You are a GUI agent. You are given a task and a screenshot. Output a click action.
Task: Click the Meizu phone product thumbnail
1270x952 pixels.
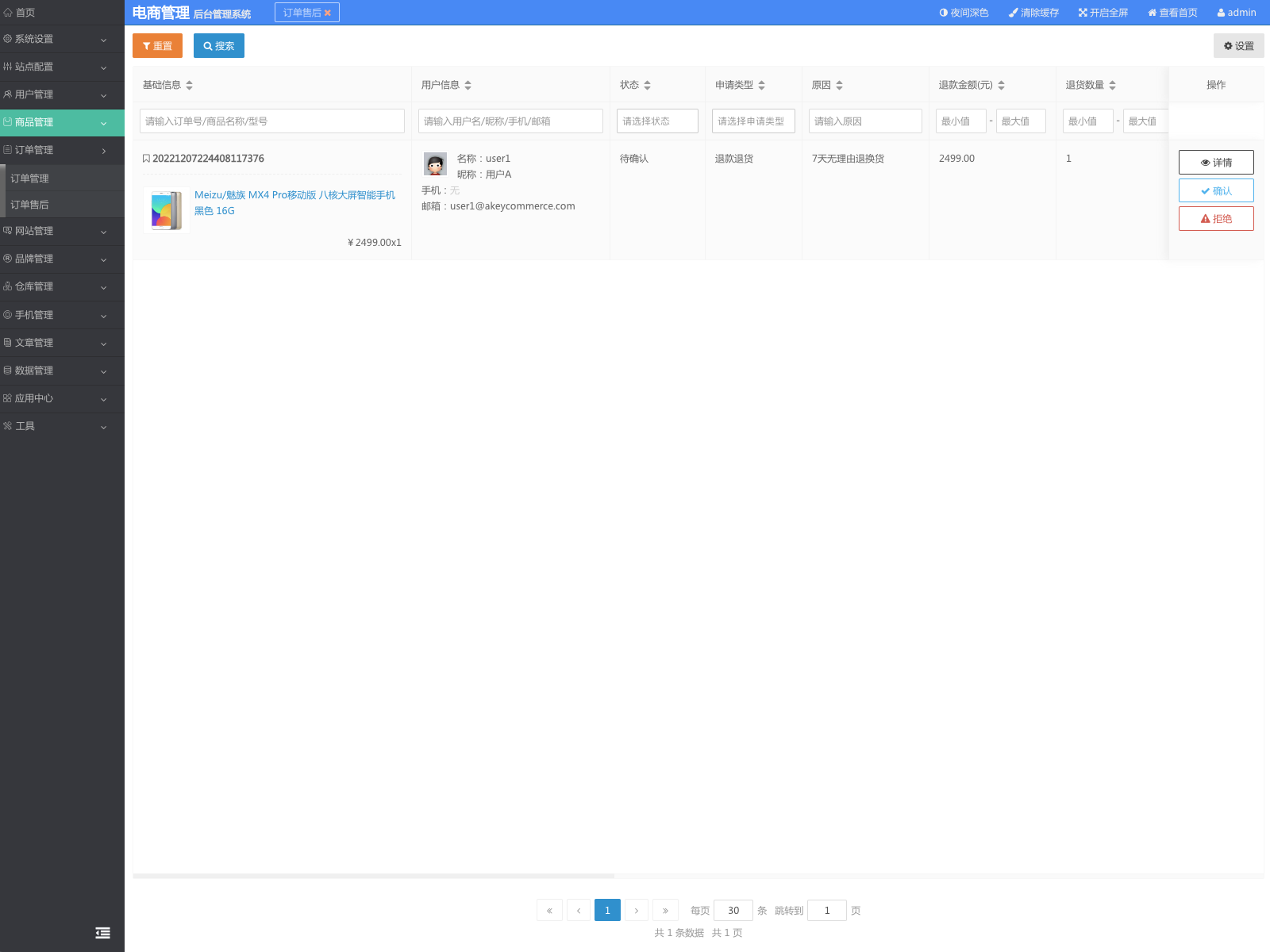[x=166, y=210]
